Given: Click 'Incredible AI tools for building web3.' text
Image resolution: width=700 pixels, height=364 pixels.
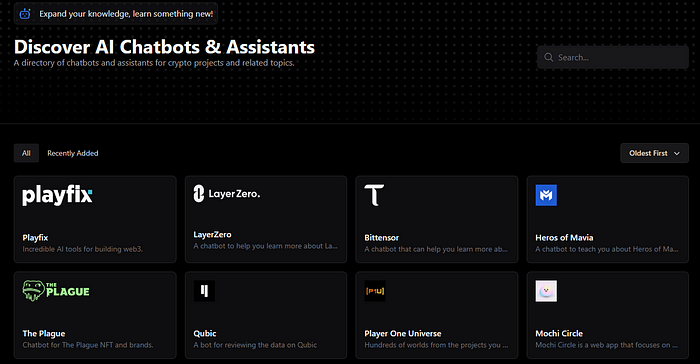Looking at the screenshot, I should pyautogui.click(x=83, y=249).
